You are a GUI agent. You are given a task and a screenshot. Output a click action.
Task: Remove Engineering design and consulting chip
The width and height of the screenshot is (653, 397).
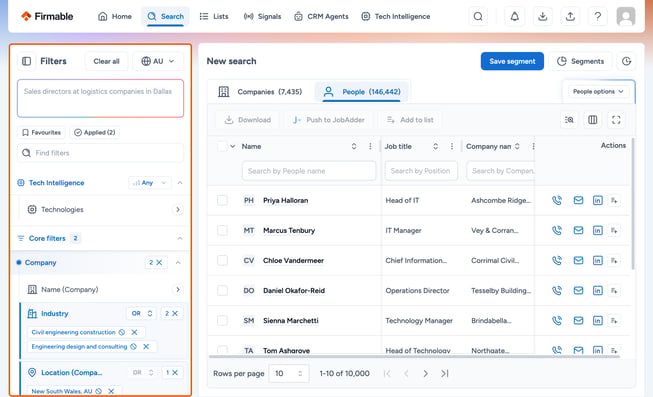(x=146, y=347)
